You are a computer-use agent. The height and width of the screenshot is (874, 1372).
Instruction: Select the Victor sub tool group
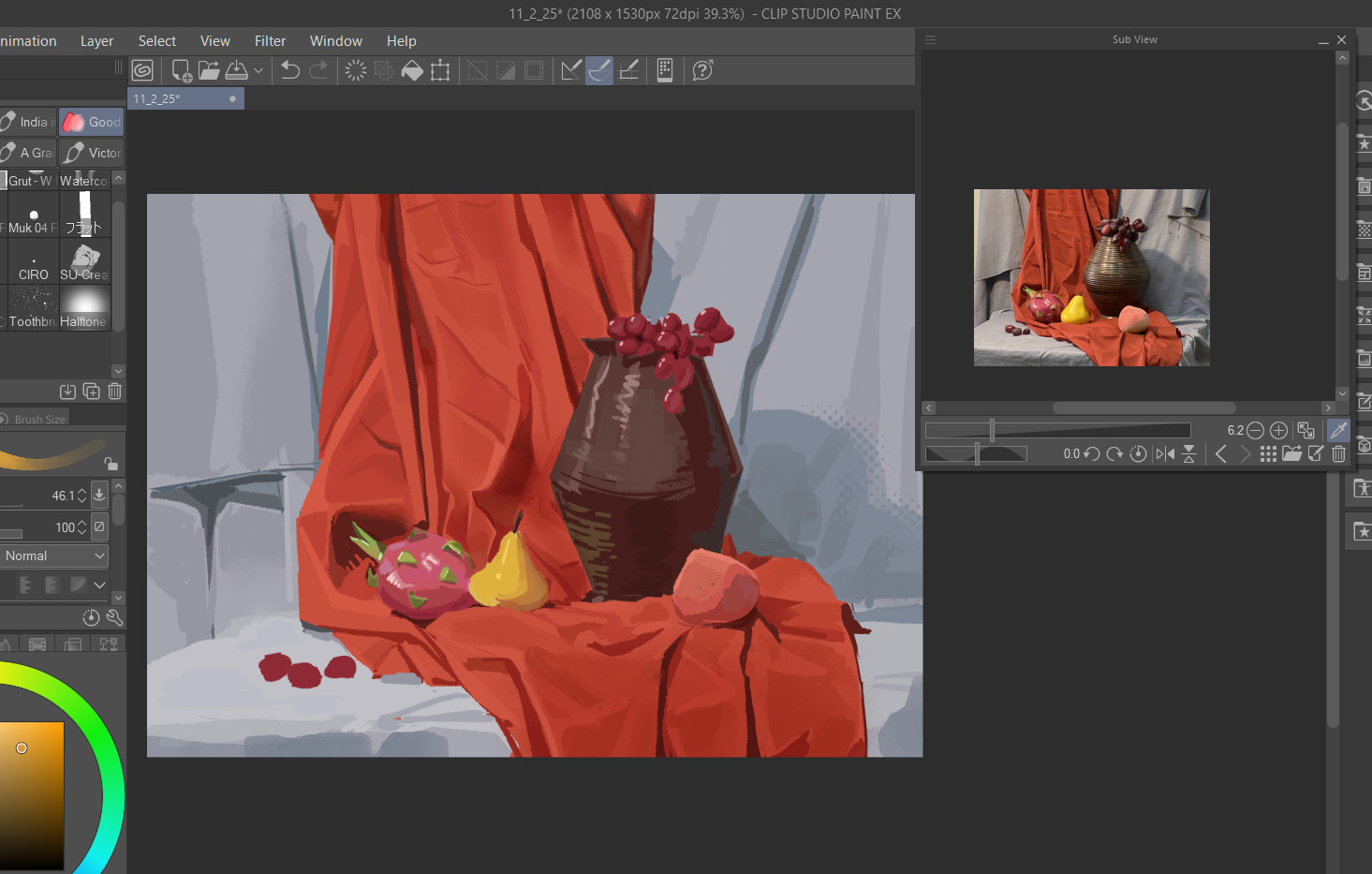click(91, 153)
